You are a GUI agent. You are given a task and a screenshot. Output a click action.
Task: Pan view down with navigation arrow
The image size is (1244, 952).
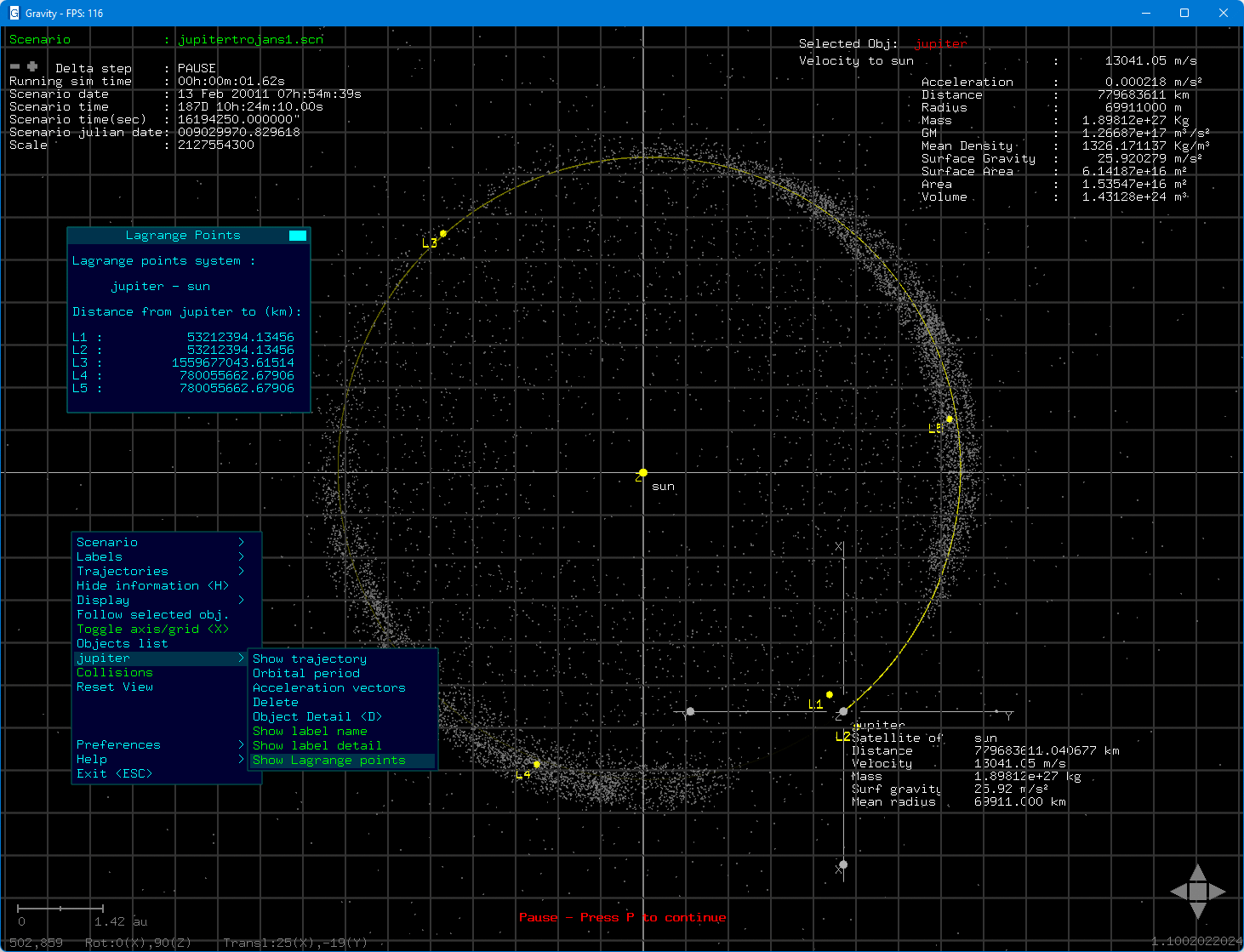click(1198, 910)
